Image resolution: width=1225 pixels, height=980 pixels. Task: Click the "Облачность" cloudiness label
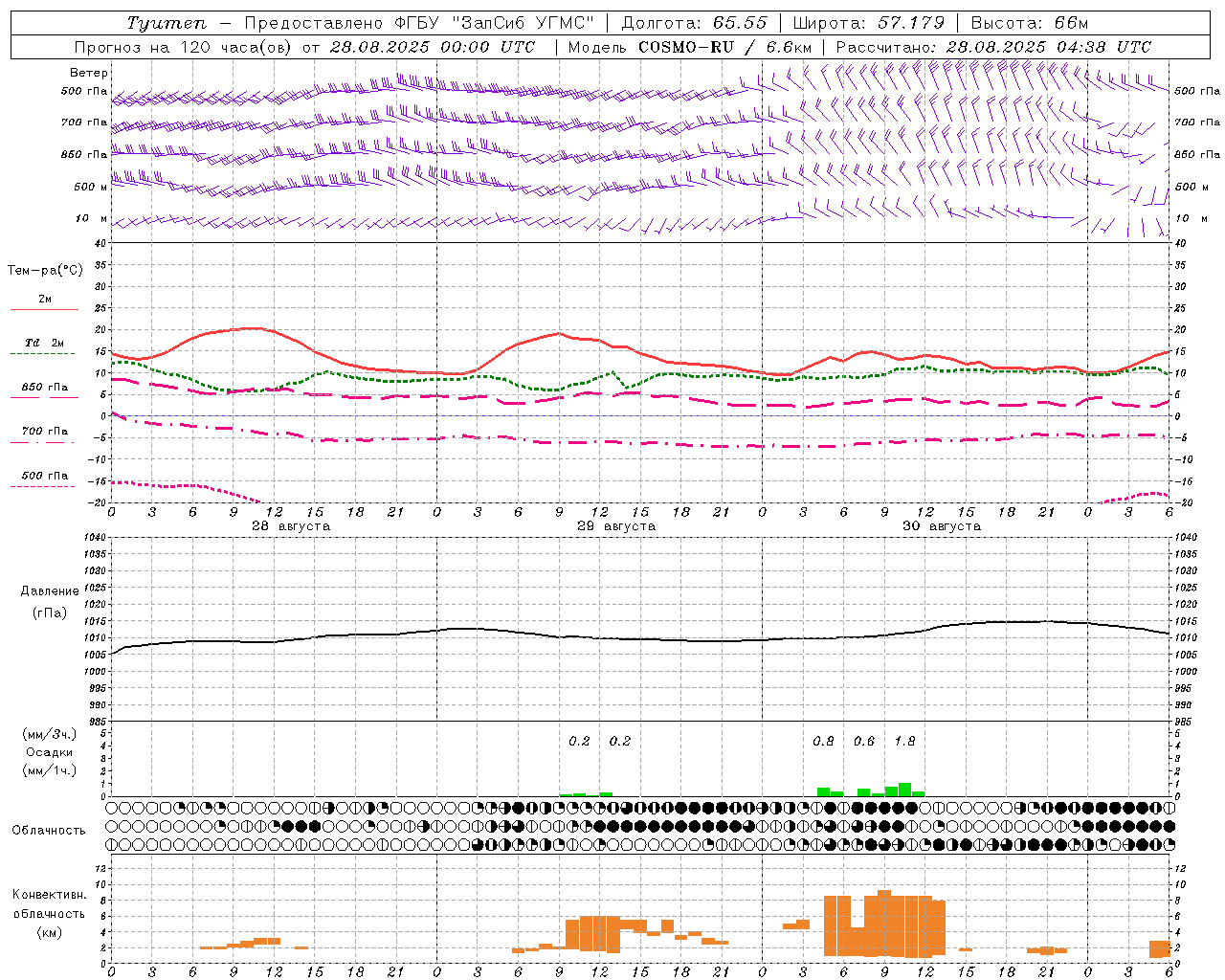pos(49,830)
